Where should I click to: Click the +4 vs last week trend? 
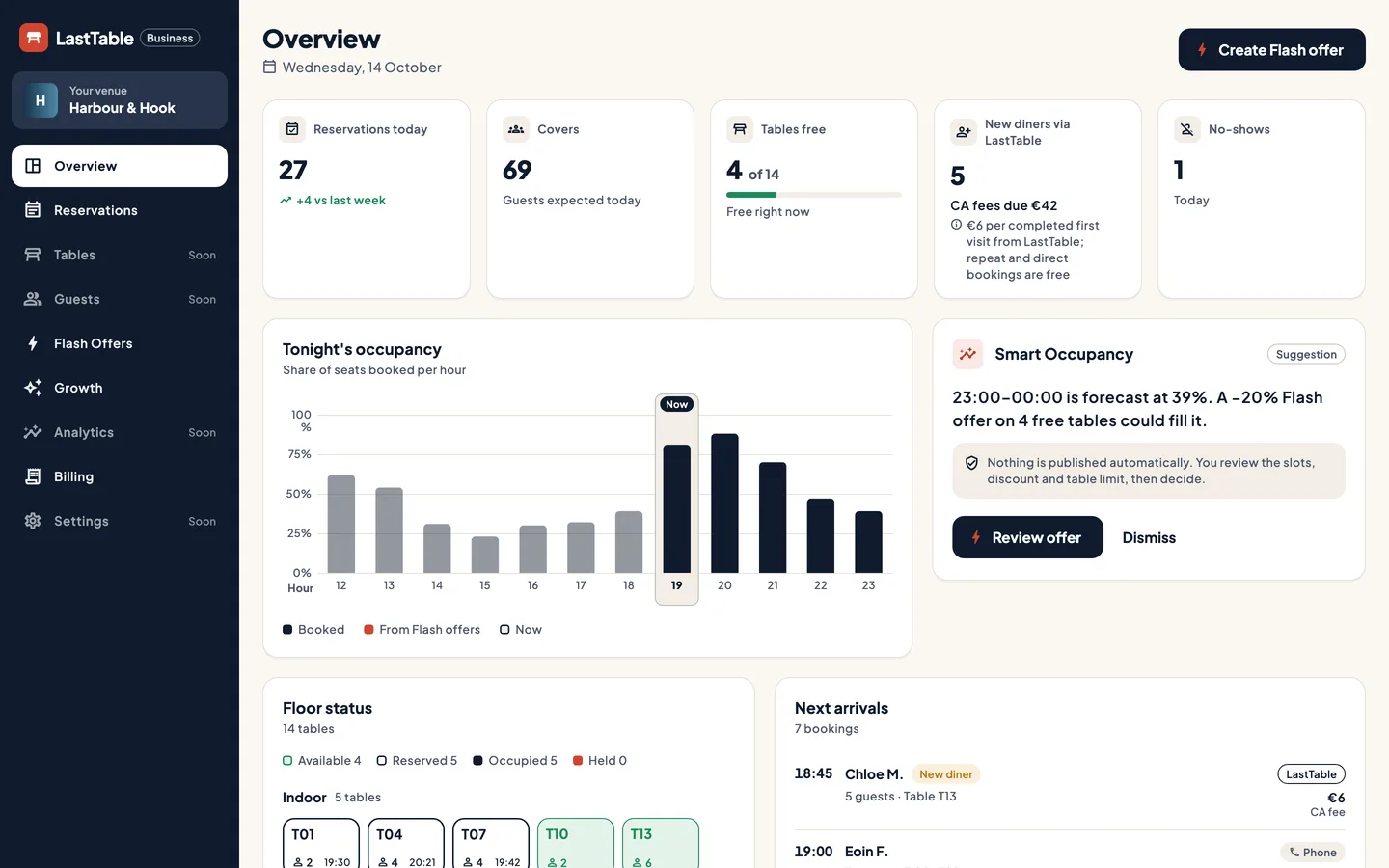tap(333, 201)
